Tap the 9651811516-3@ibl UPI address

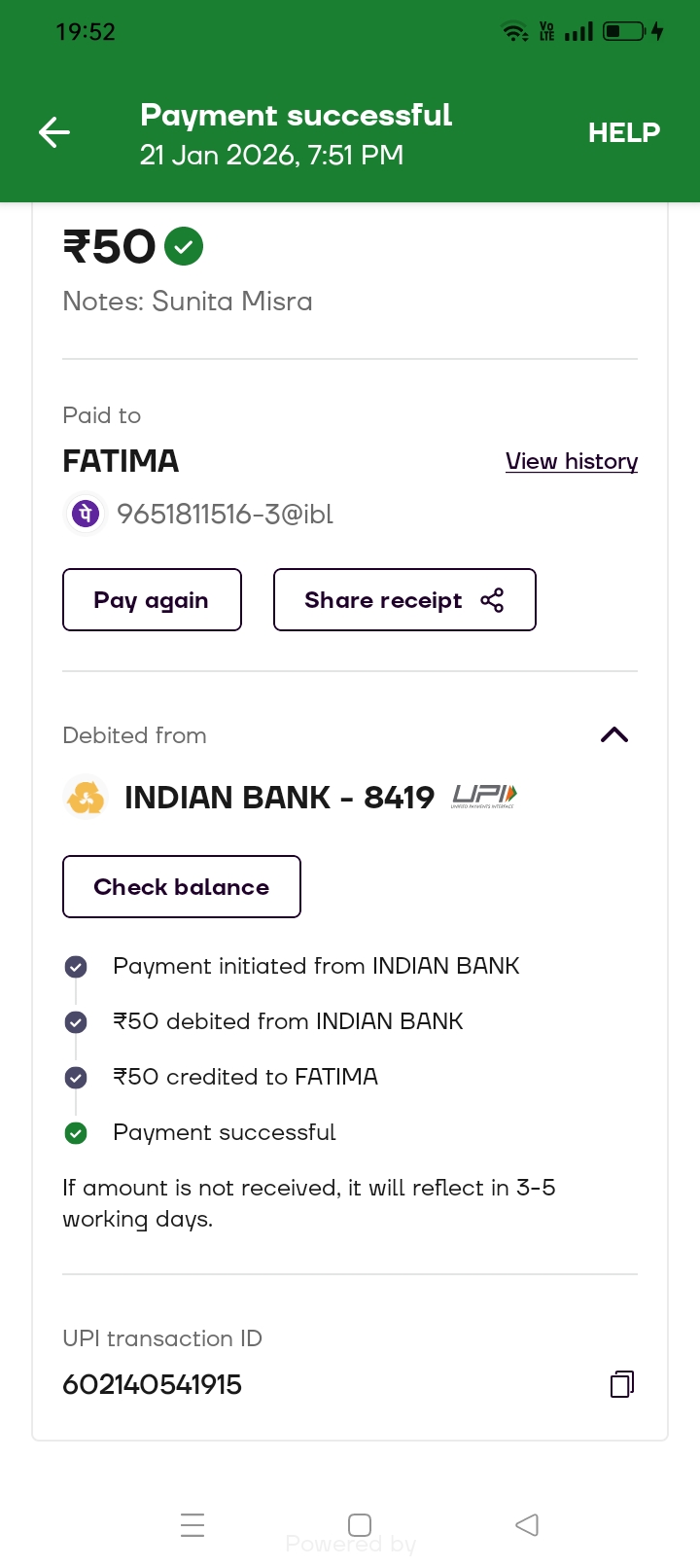tap(225, 514)
